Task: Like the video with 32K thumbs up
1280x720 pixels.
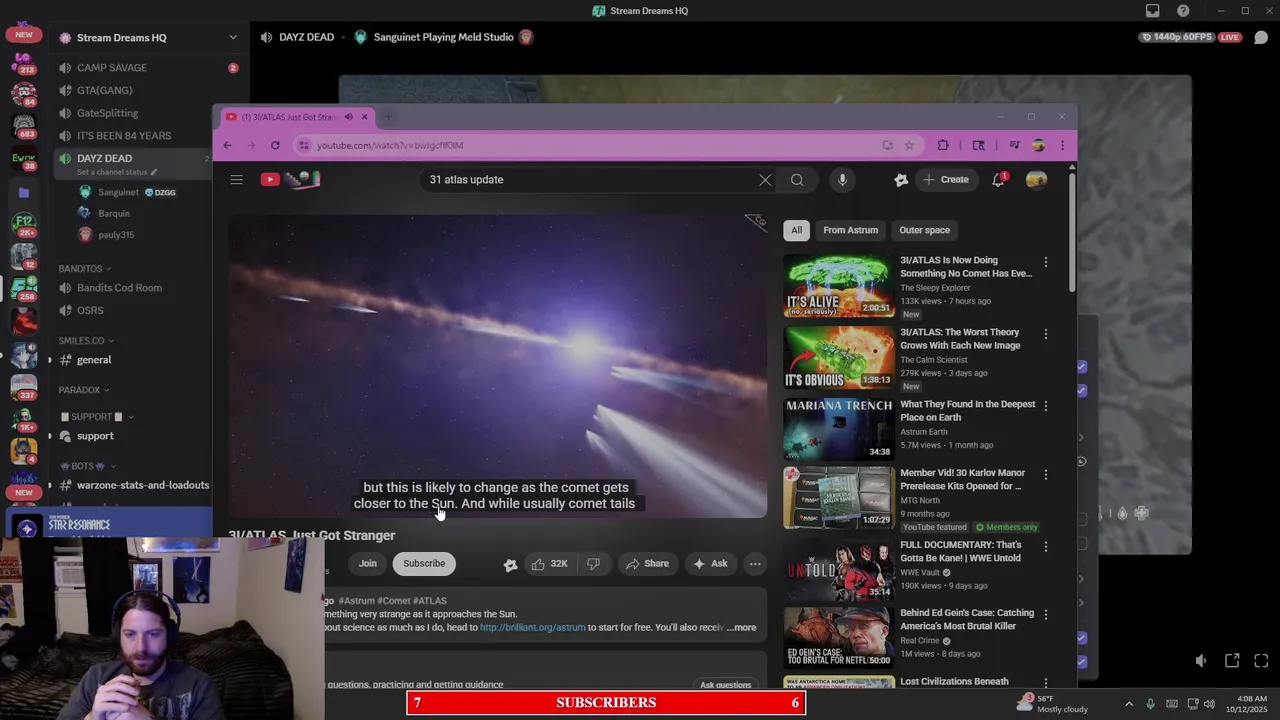Action: [549, 564]
